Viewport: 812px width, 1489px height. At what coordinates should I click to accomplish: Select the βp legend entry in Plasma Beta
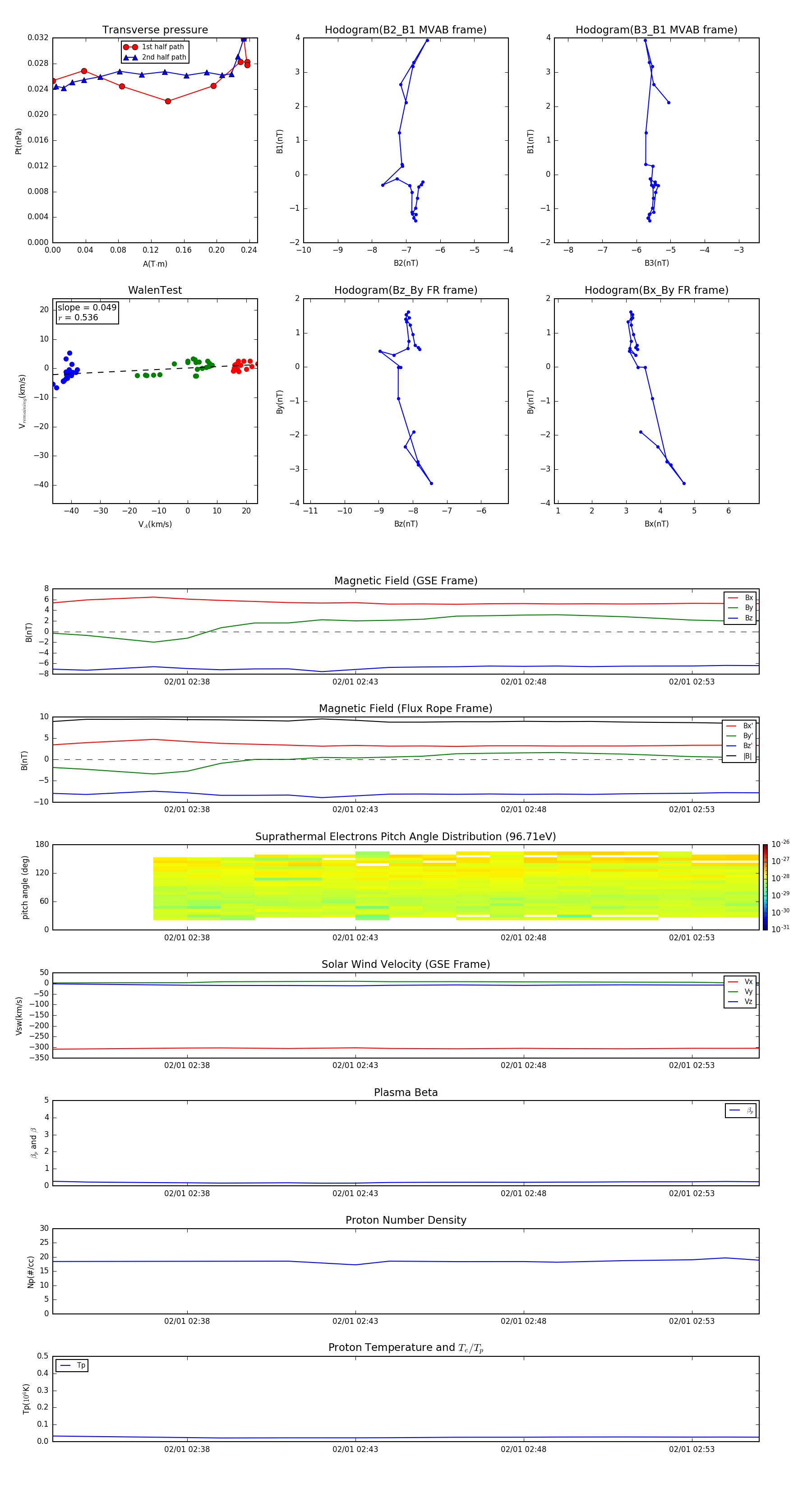pos(741,1110)
